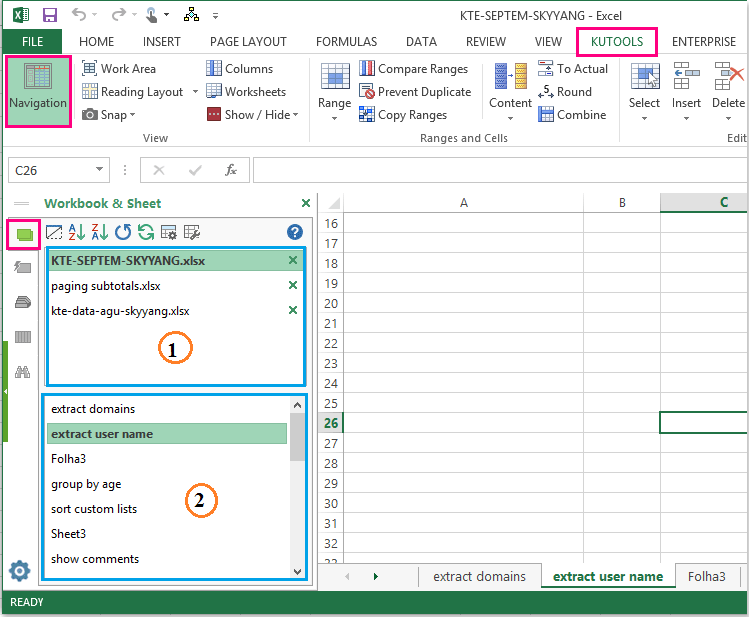Open the Name Manager sidebar icon
The width and height of the screenshot is (749, 617).
point(22,302)
